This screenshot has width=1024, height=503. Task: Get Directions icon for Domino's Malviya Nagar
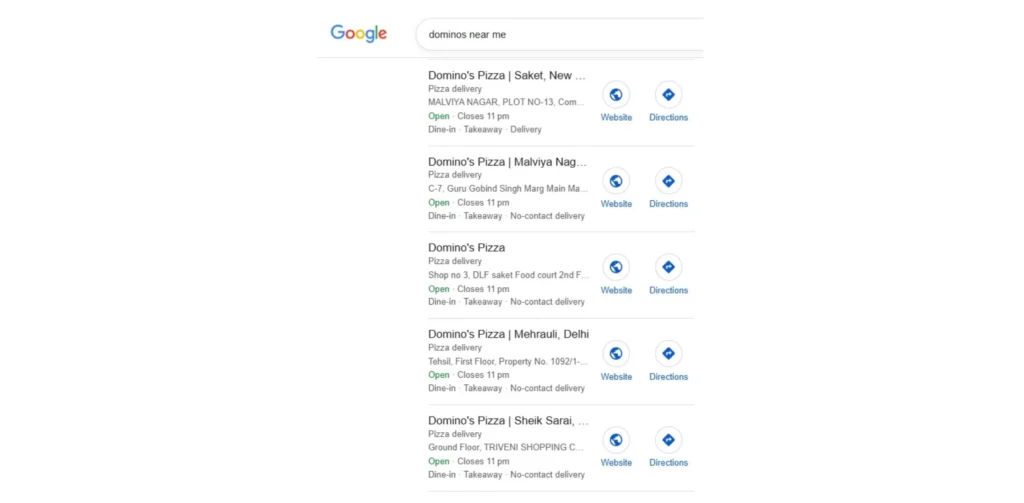click(668, 181)
